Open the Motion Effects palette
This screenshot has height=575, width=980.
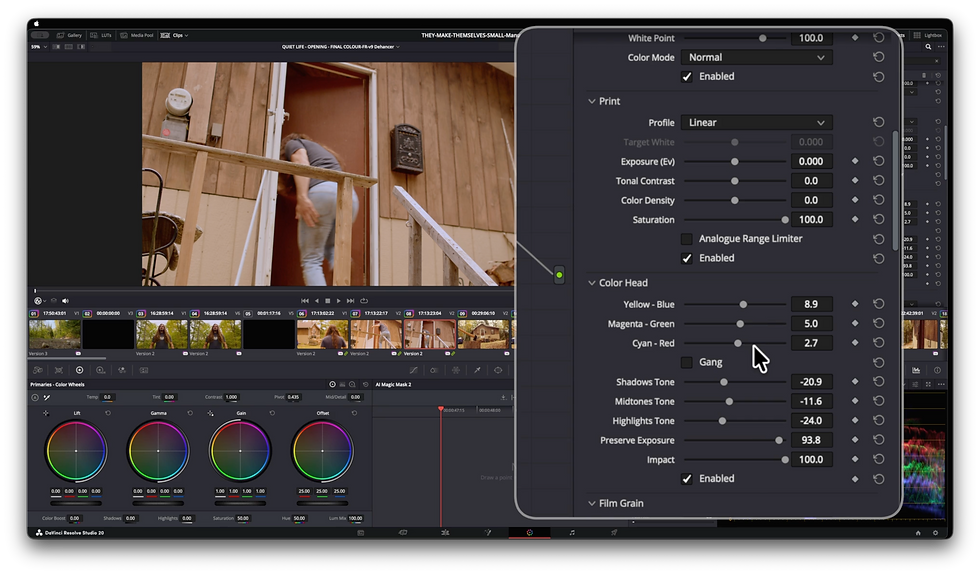click(144, 370)
